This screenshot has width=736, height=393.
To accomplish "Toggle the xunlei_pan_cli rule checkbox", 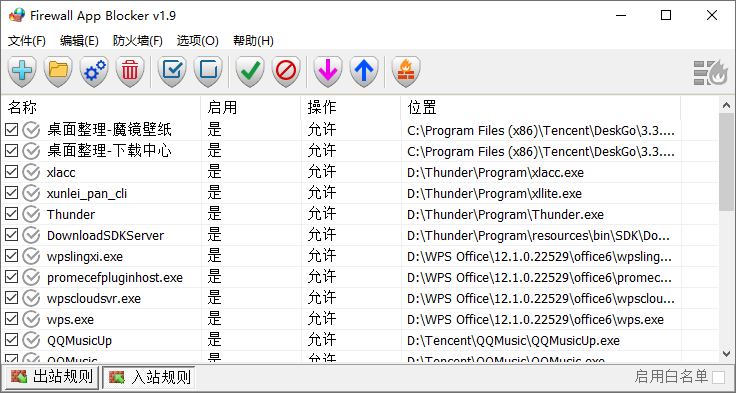I will [11, 193].
